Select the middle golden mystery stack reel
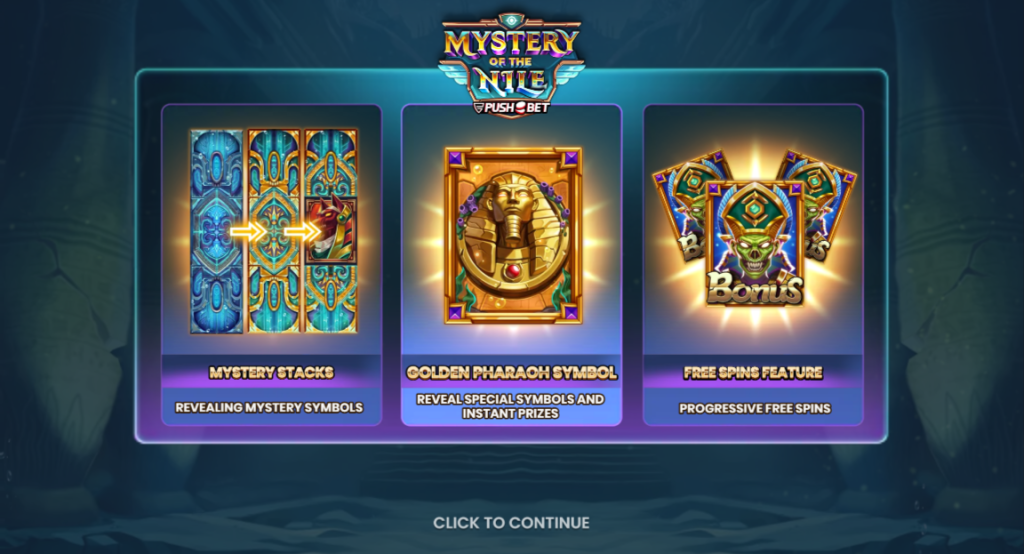The image size is (1024, 554). pos(274,231)
